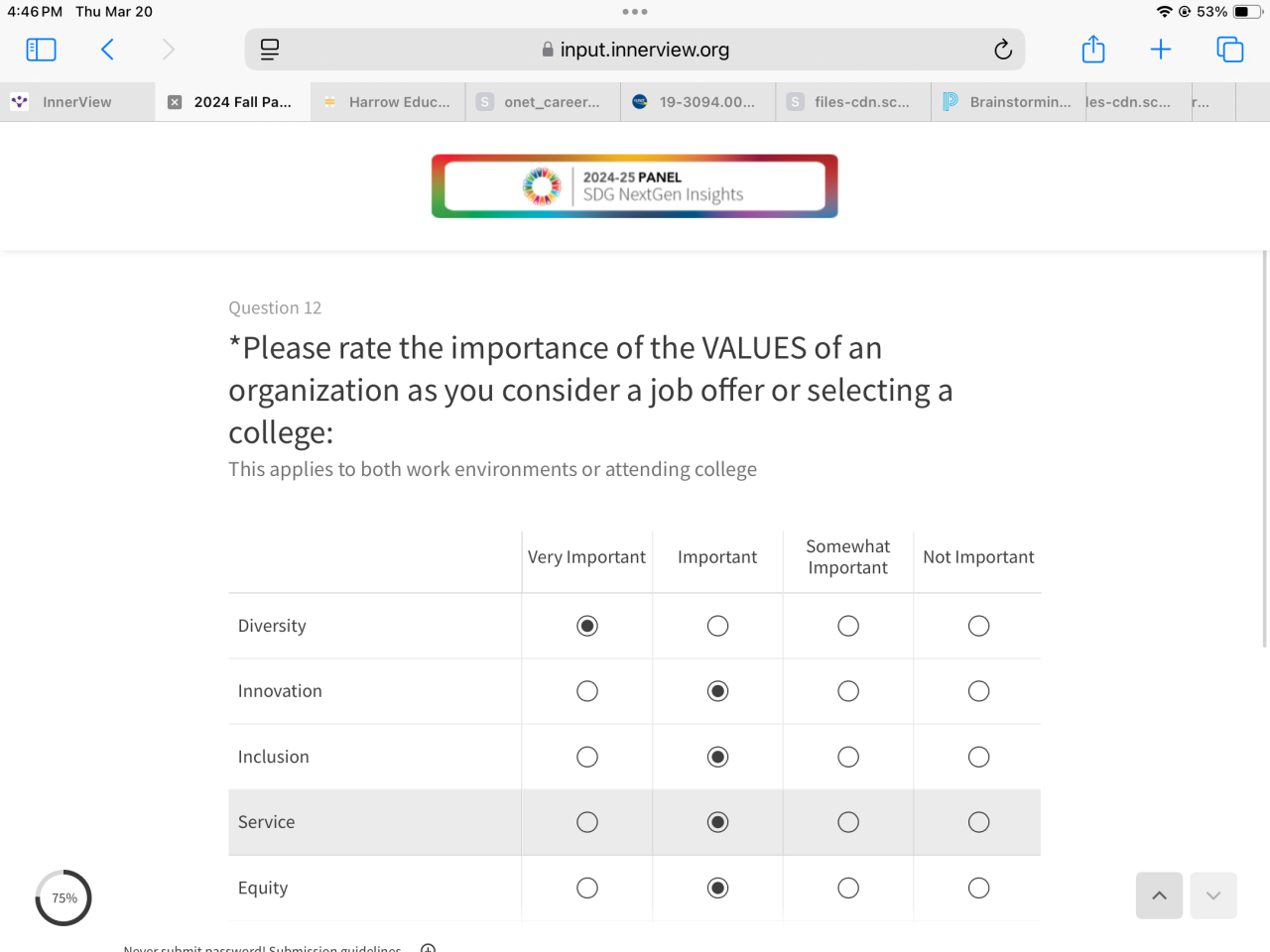Select Very Important for Innovation
This screenshot has height=952, width=1270.
[x=587, y=691]
